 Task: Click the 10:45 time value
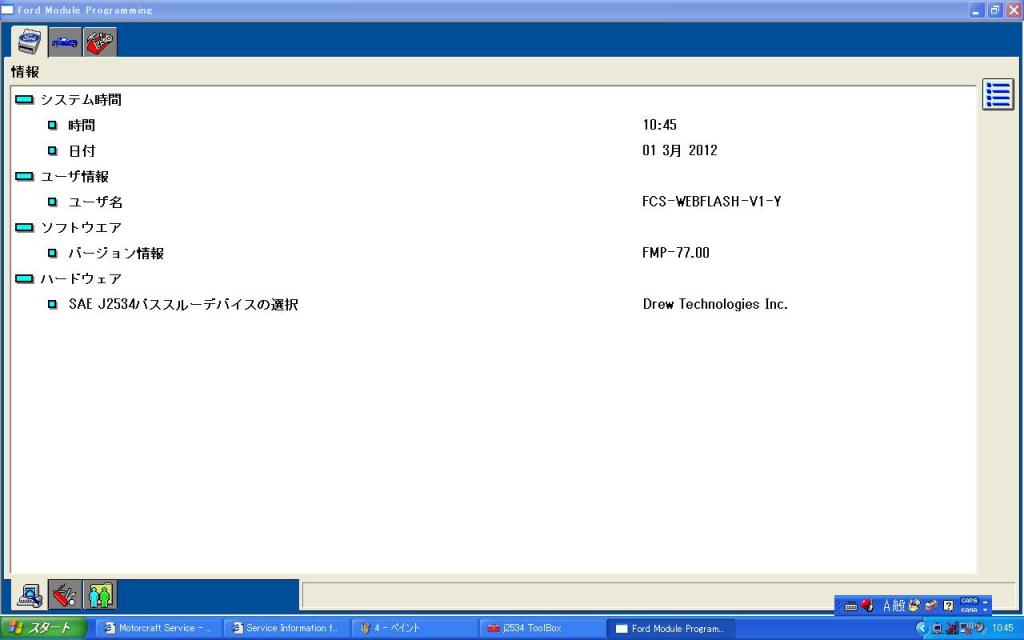(660, 125)
